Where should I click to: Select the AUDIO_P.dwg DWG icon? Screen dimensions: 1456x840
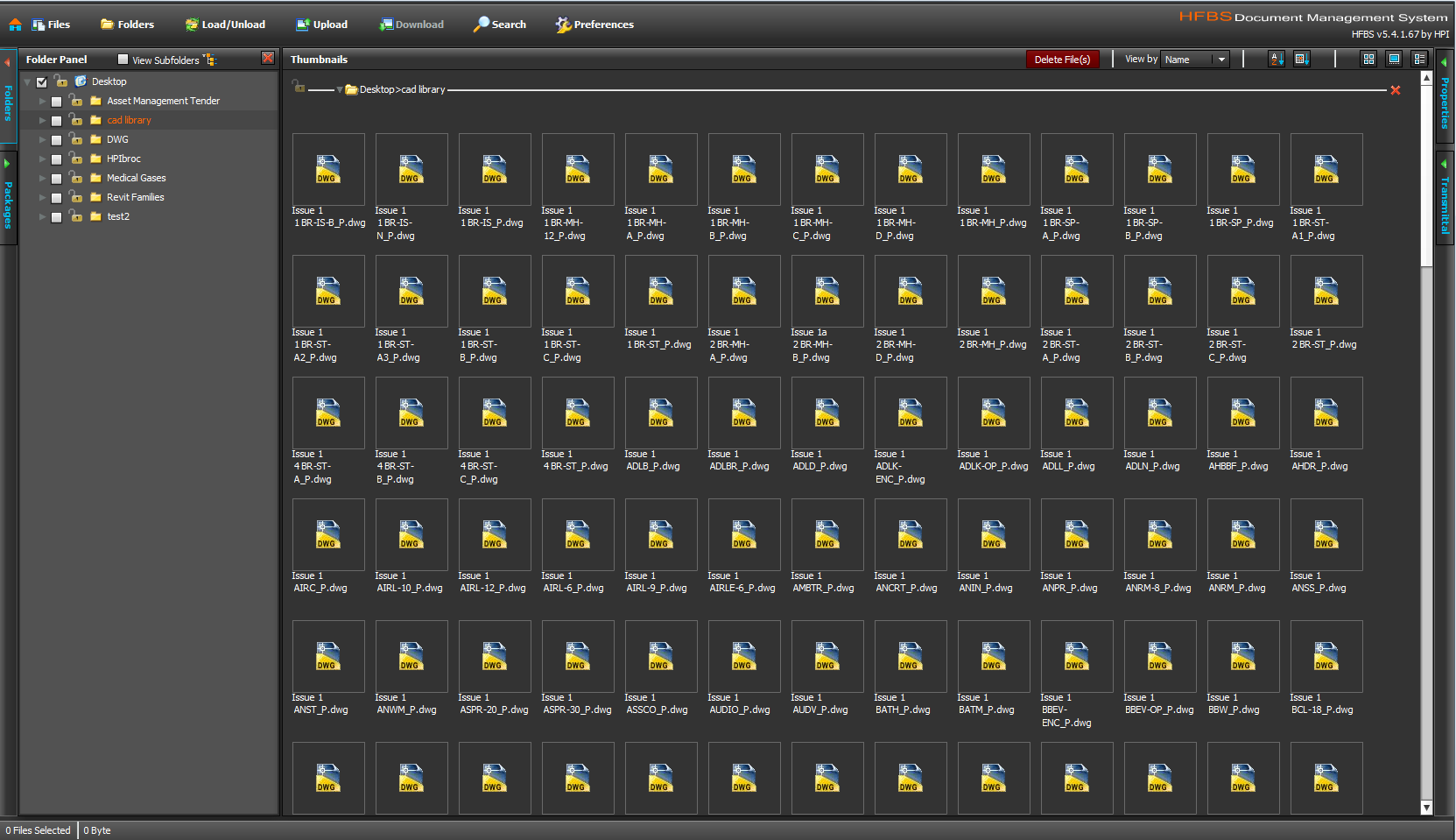[x=744, y=656]
